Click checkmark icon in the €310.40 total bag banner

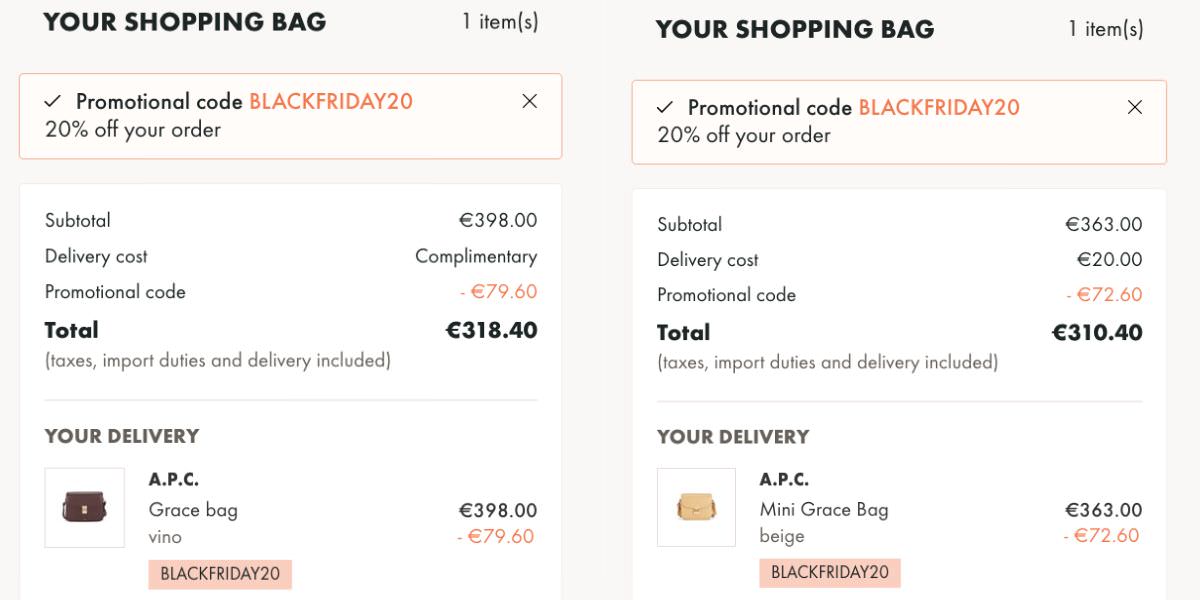point(665,107)
